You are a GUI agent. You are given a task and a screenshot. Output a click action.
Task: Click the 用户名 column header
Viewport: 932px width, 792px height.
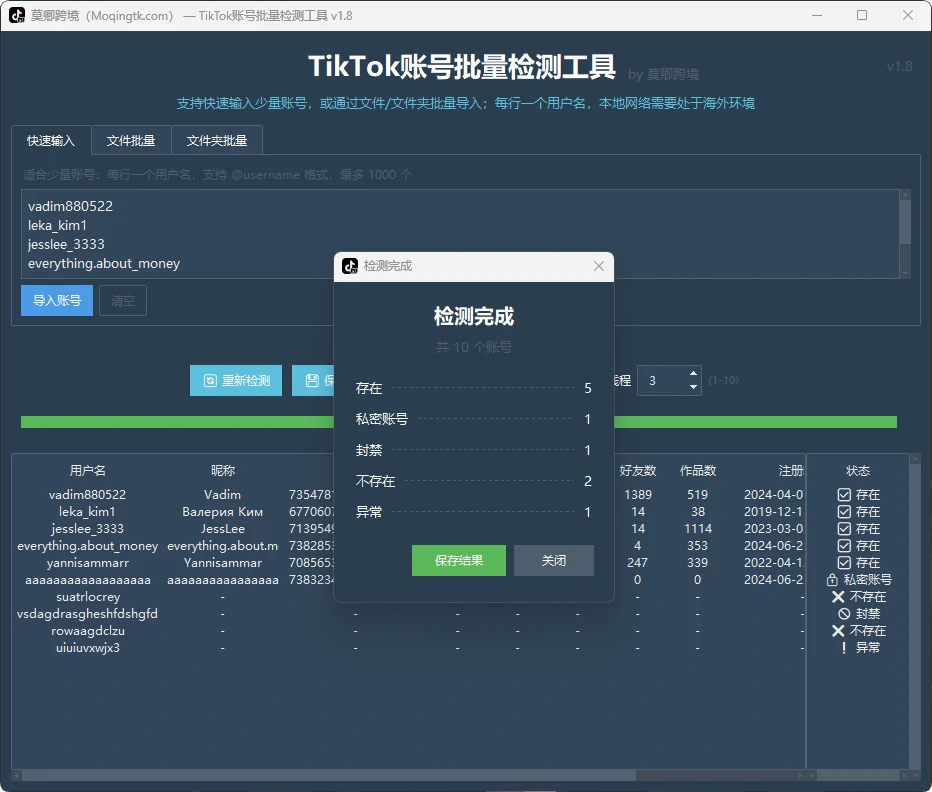coord(88,470)
